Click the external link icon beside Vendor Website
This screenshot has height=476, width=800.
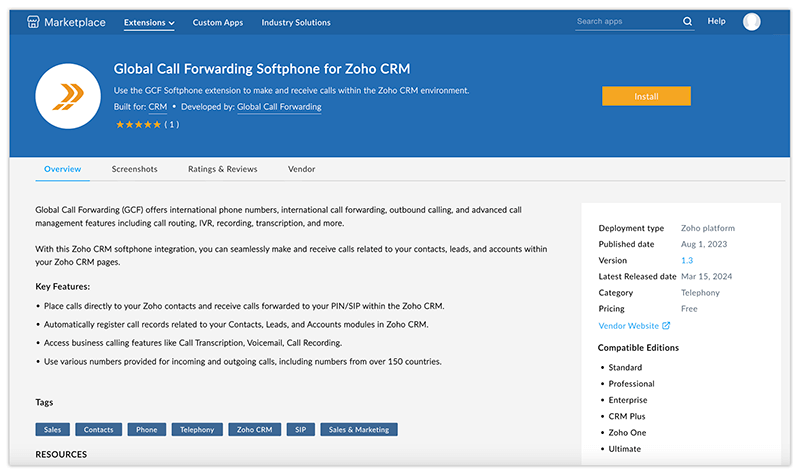[666, 325]
